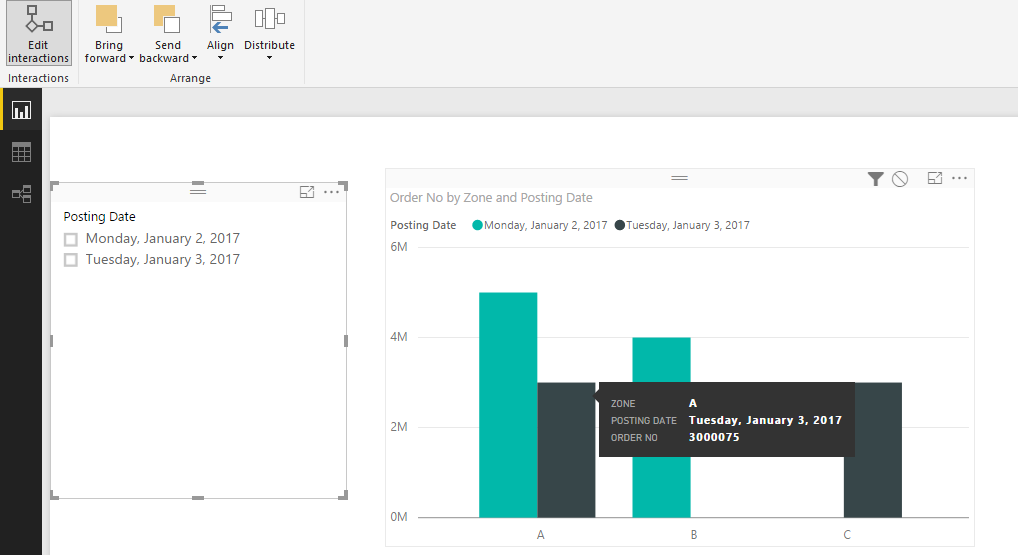Click x-axis label C

pyautogui.click(x=847, y=535)
